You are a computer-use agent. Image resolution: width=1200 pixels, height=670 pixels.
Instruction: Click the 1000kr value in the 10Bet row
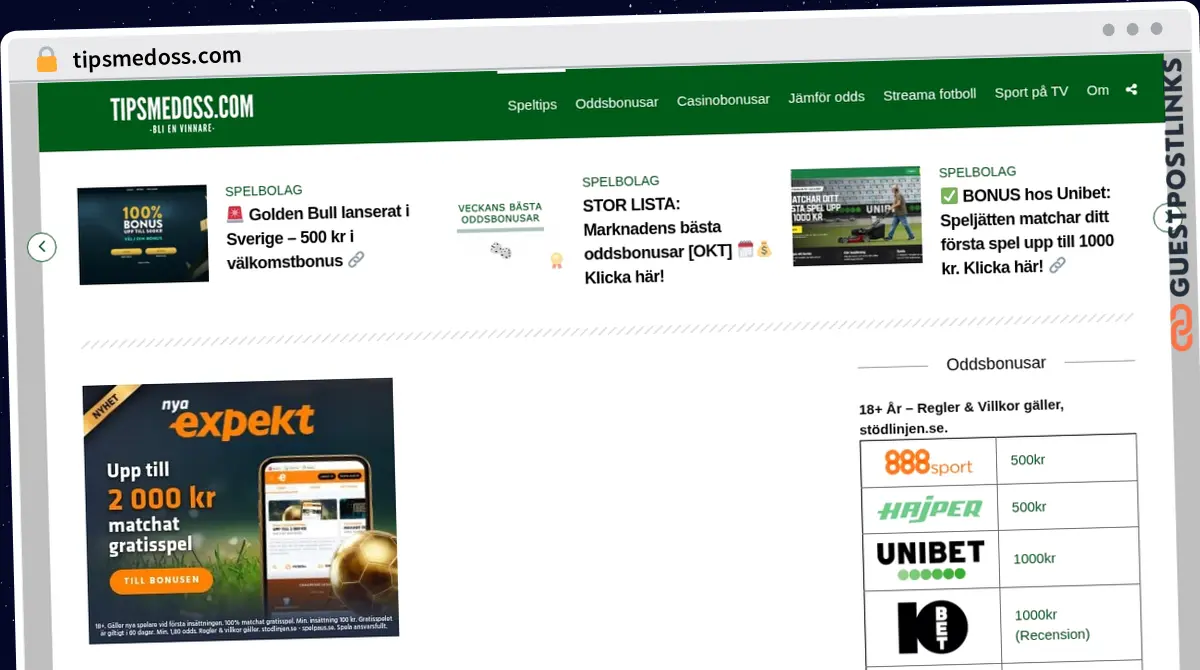(1036, 615)
